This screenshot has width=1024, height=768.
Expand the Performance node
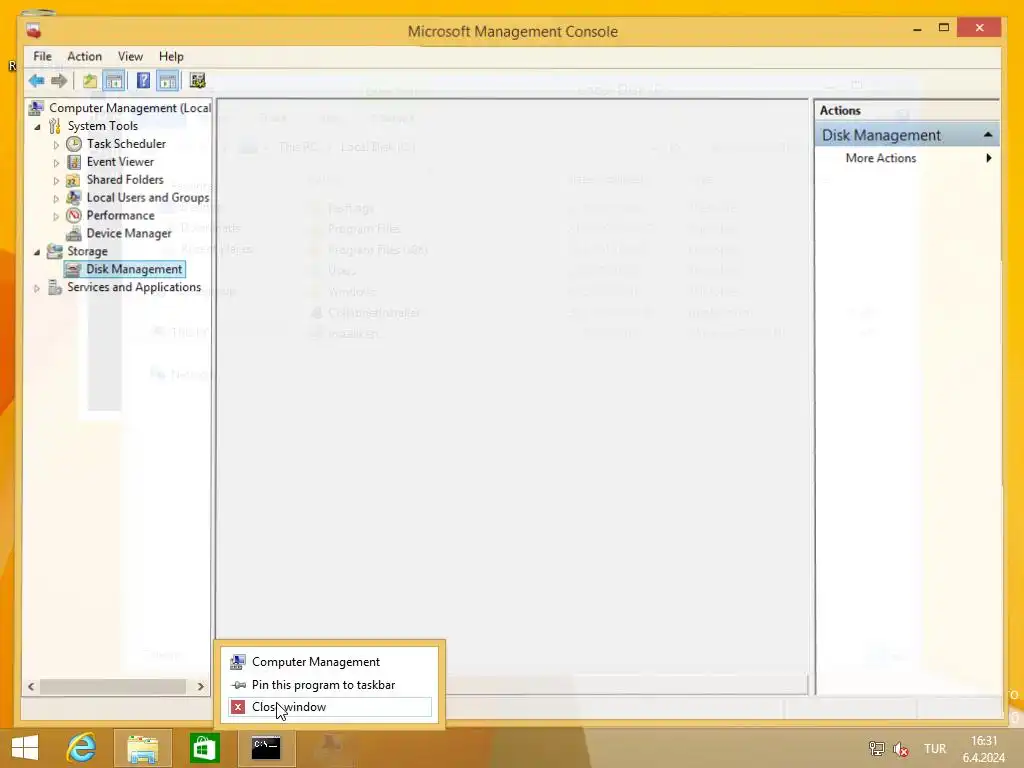(x=56, y=216)
